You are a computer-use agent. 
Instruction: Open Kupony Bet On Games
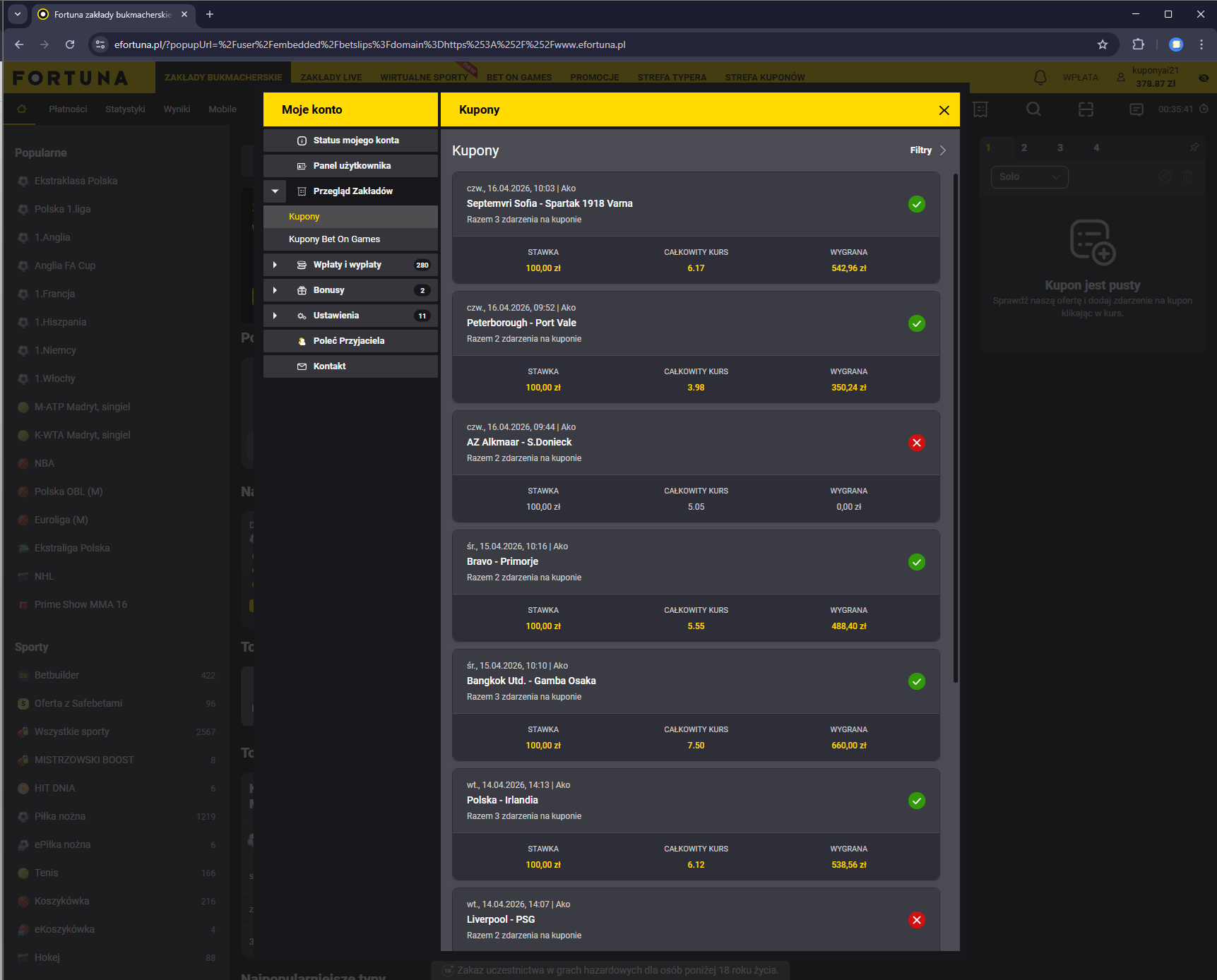tap(350, 239)
